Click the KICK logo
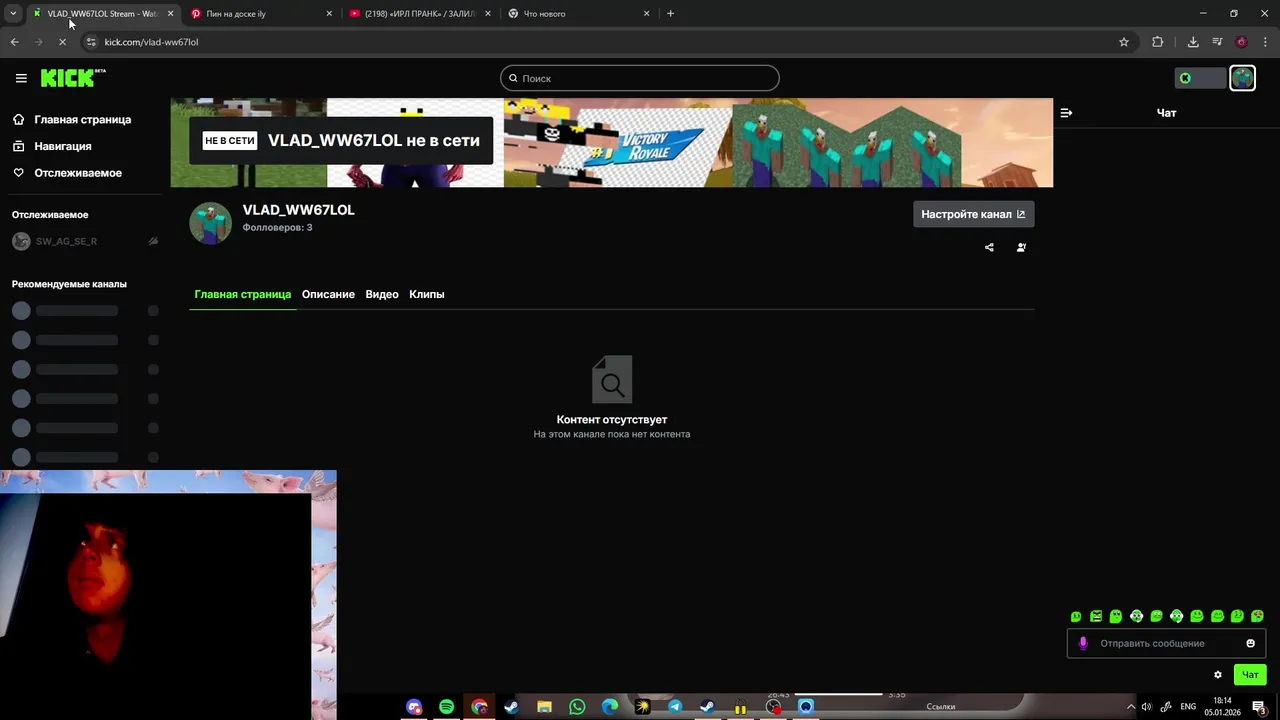This screenshot has height=720, width=1280. coord(73,78)
